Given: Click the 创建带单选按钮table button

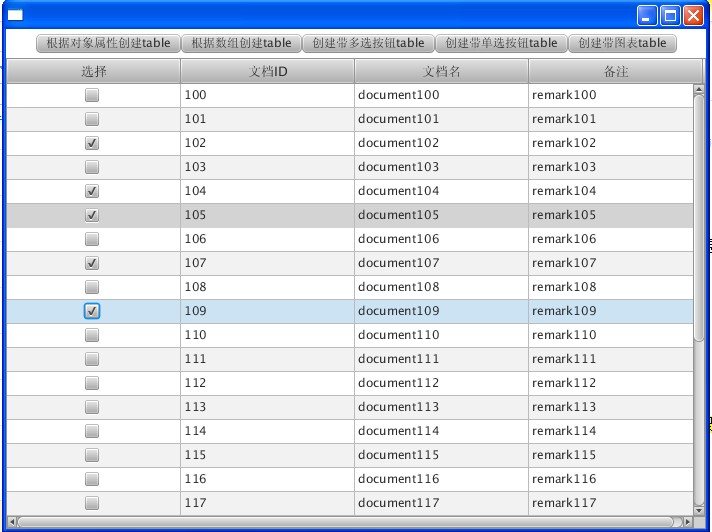Looking at the screenshot, I should [501, 44].
